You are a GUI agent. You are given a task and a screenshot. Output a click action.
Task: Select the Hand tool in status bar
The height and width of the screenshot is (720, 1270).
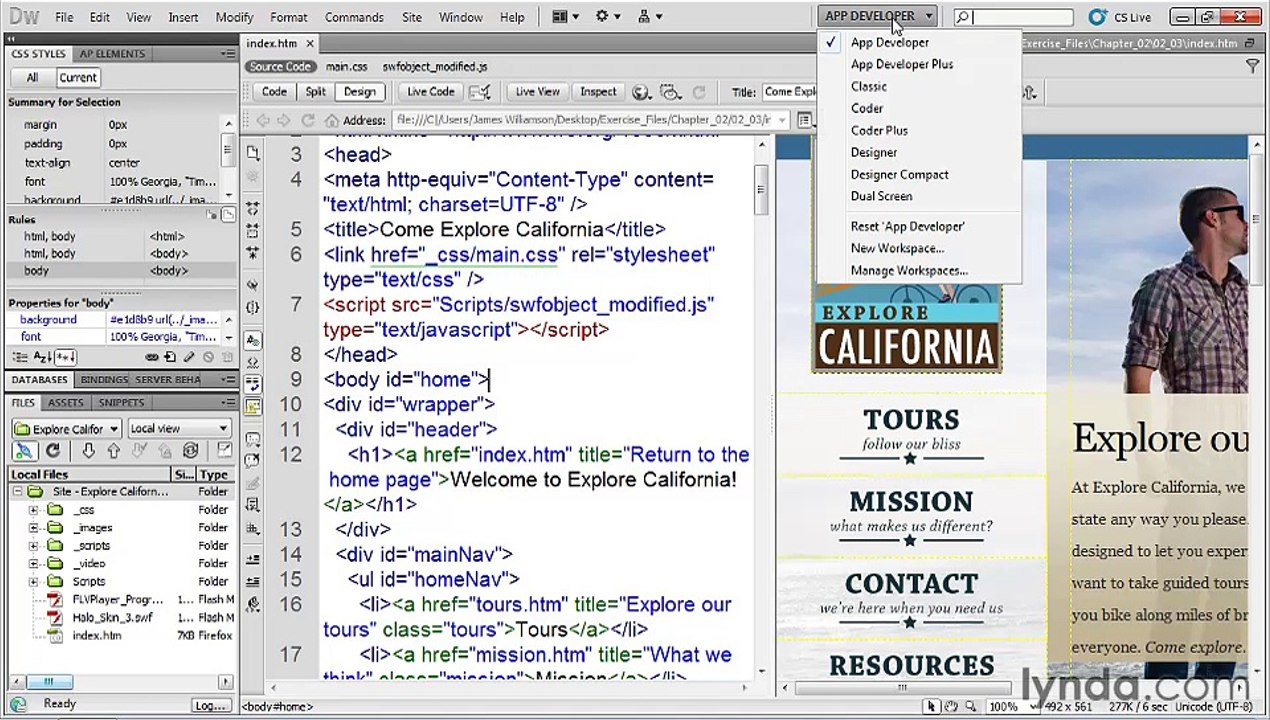(951, 707)
